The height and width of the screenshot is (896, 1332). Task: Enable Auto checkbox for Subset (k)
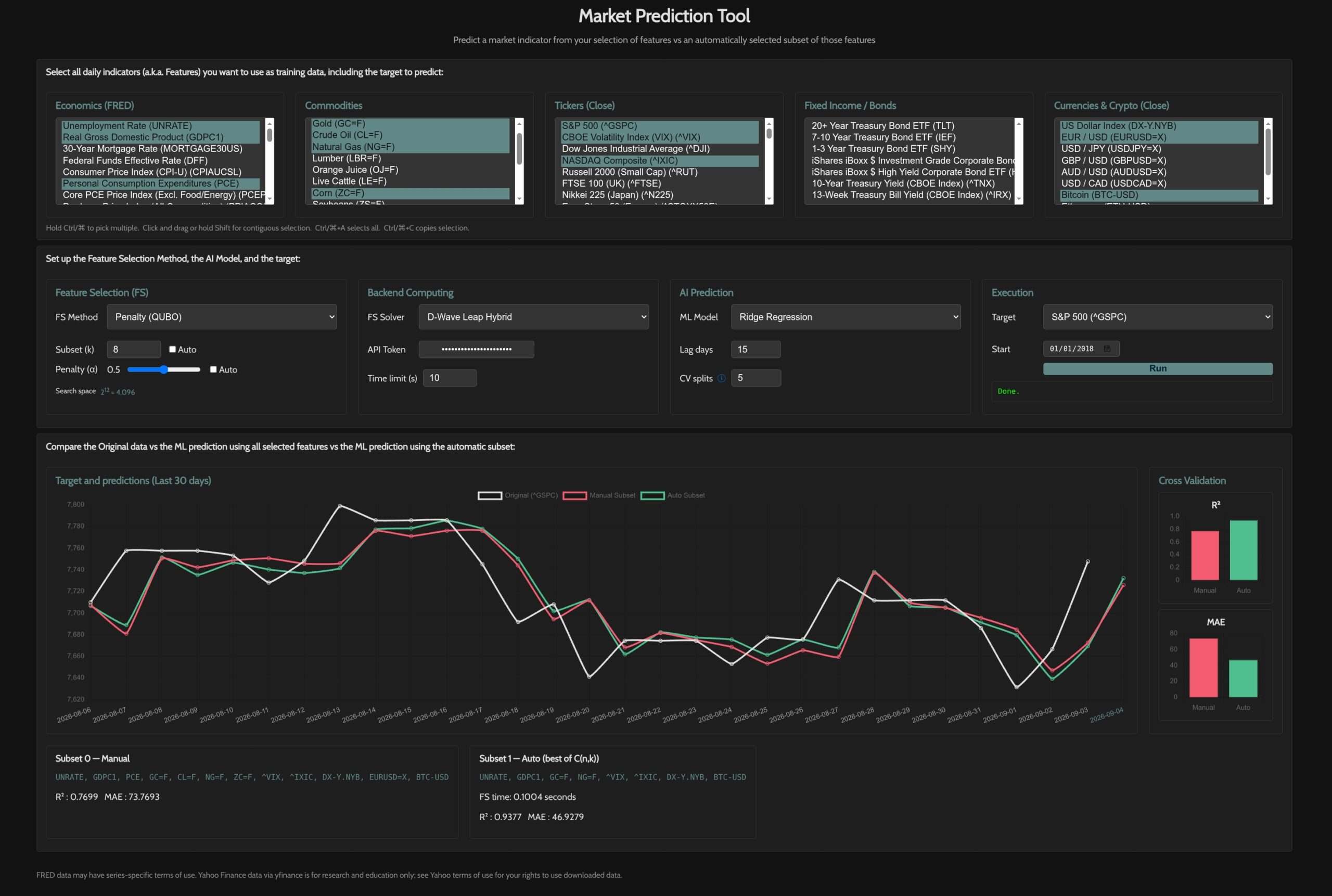173,349
